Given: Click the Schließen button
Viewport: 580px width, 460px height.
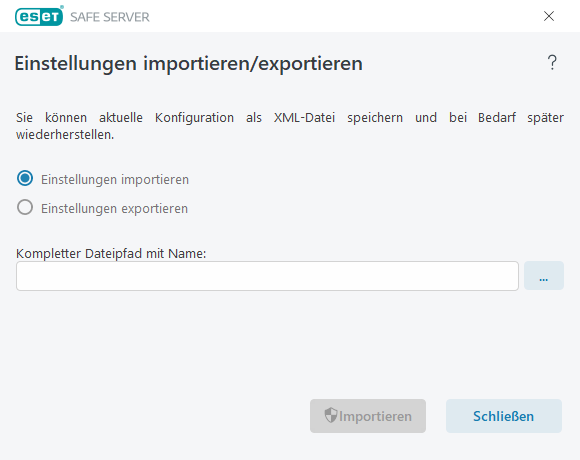Looking at the screenshot, I should [504, 416].
